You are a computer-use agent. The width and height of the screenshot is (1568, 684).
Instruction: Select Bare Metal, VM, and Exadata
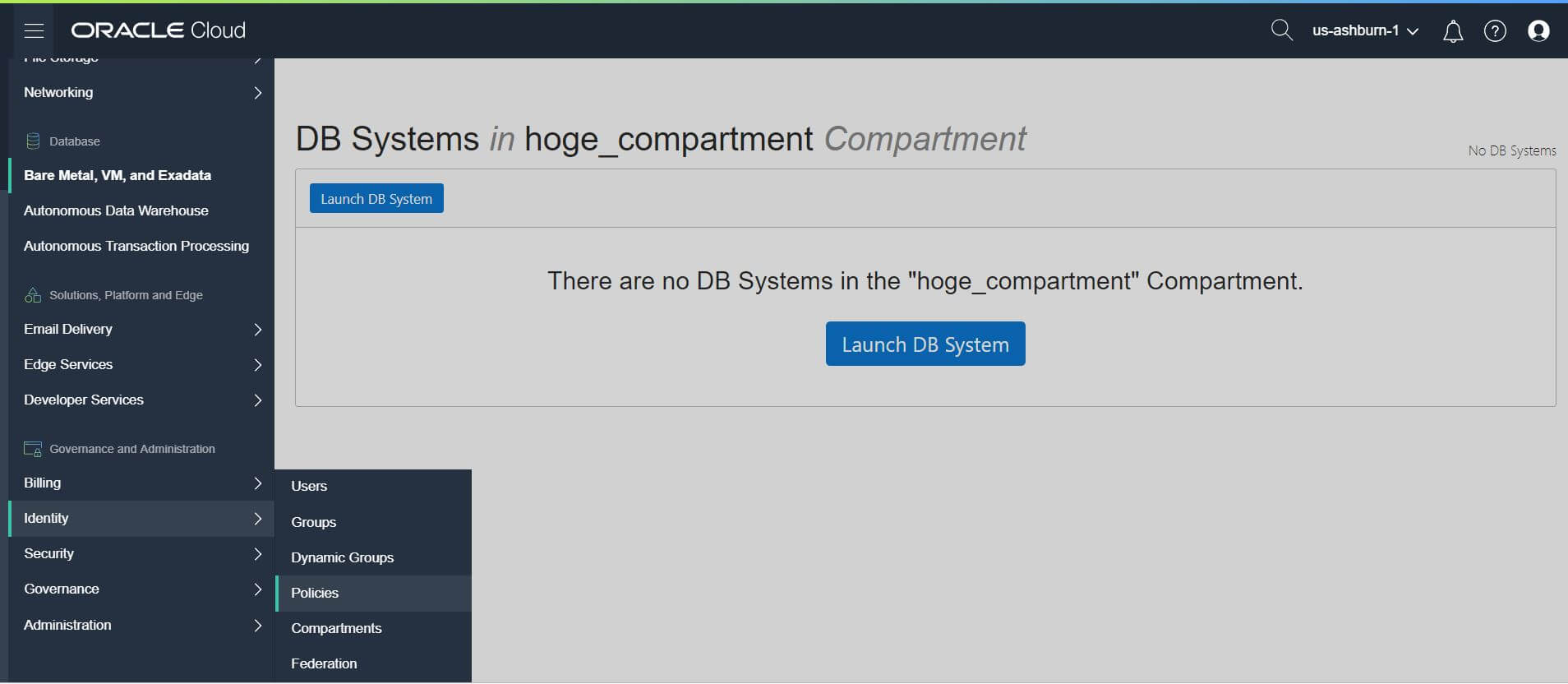[x=118, y=176]
